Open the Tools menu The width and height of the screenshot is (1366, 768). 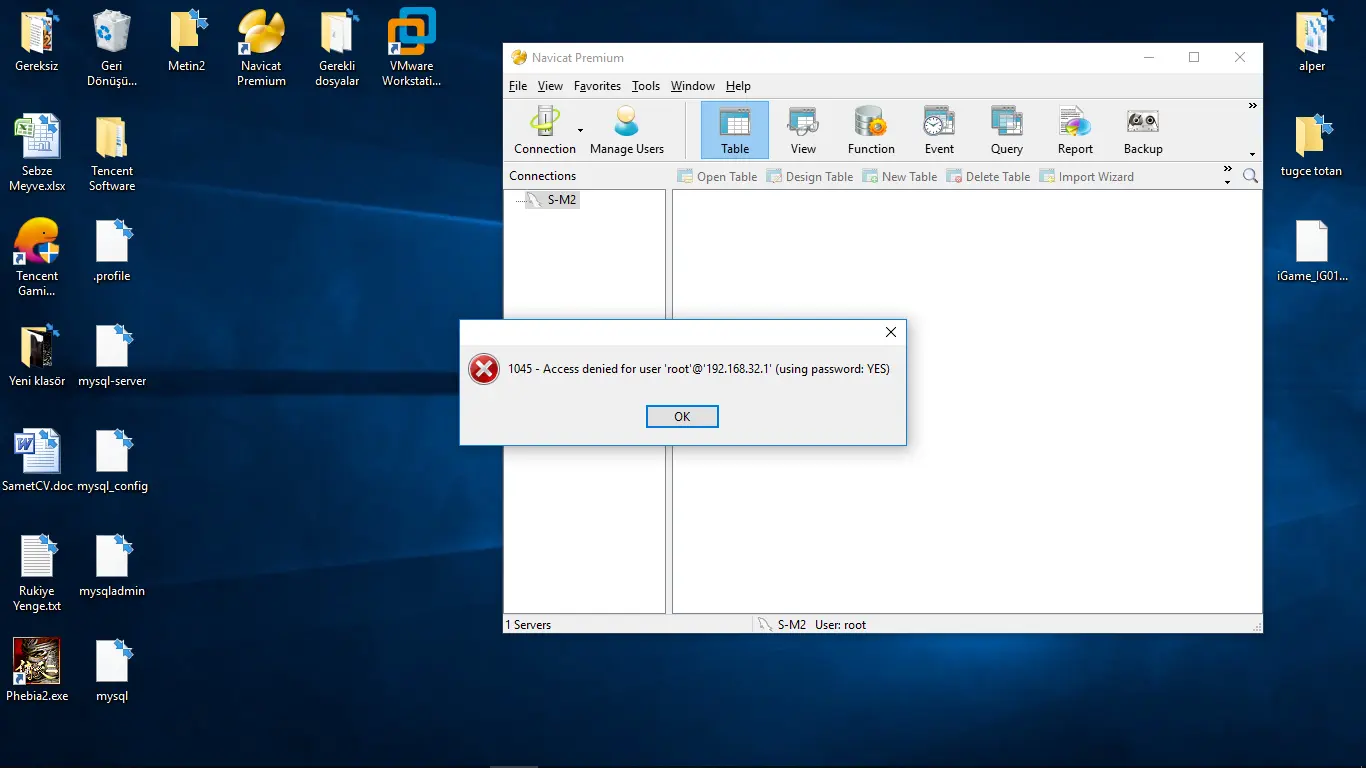646,86
